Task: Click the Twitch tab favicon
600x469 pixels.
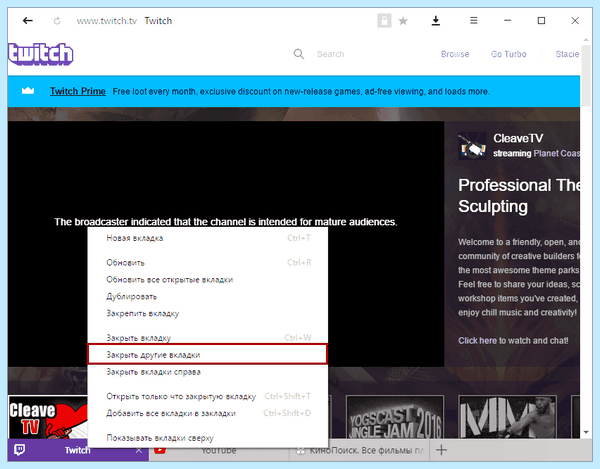Action: [20, 450]
